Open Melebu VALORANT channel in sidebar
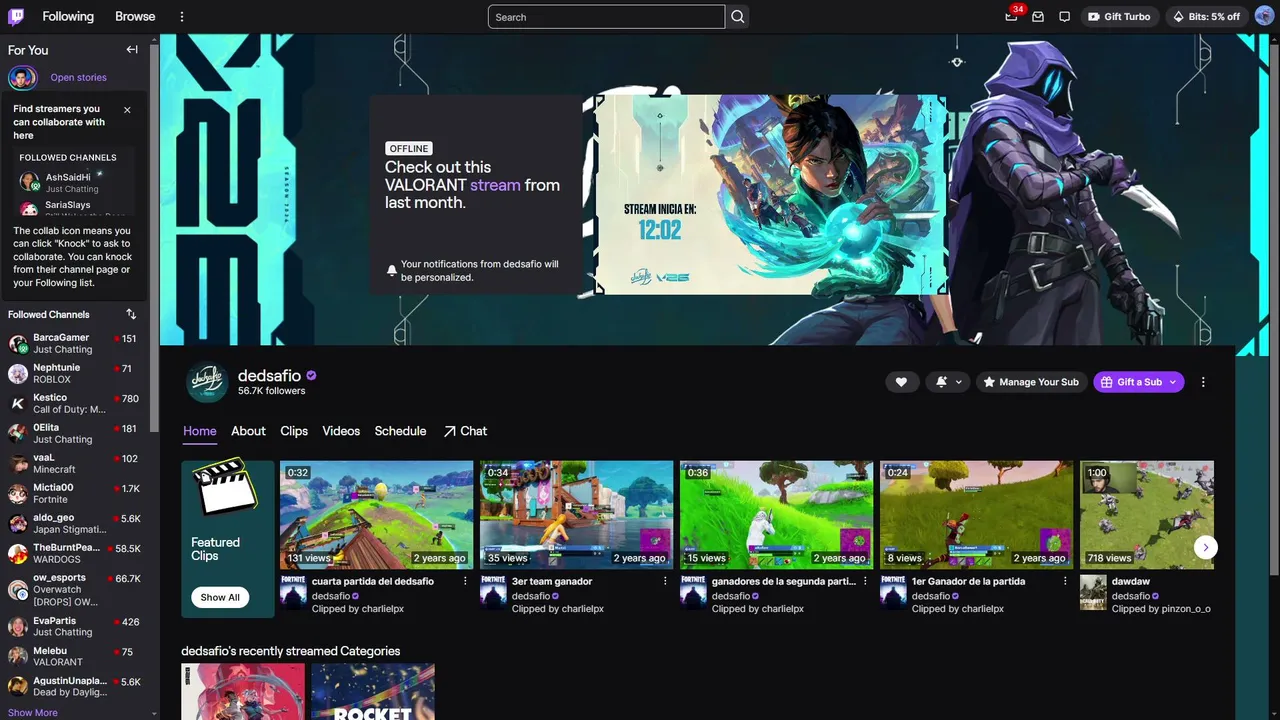 pyautogui.click(x=74, y=657)
